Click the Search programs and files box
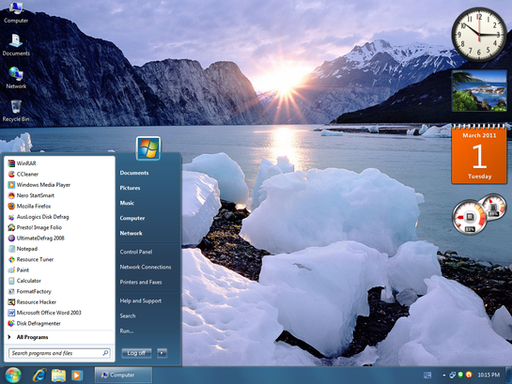 pyautogui.click(x=59, y=353)
